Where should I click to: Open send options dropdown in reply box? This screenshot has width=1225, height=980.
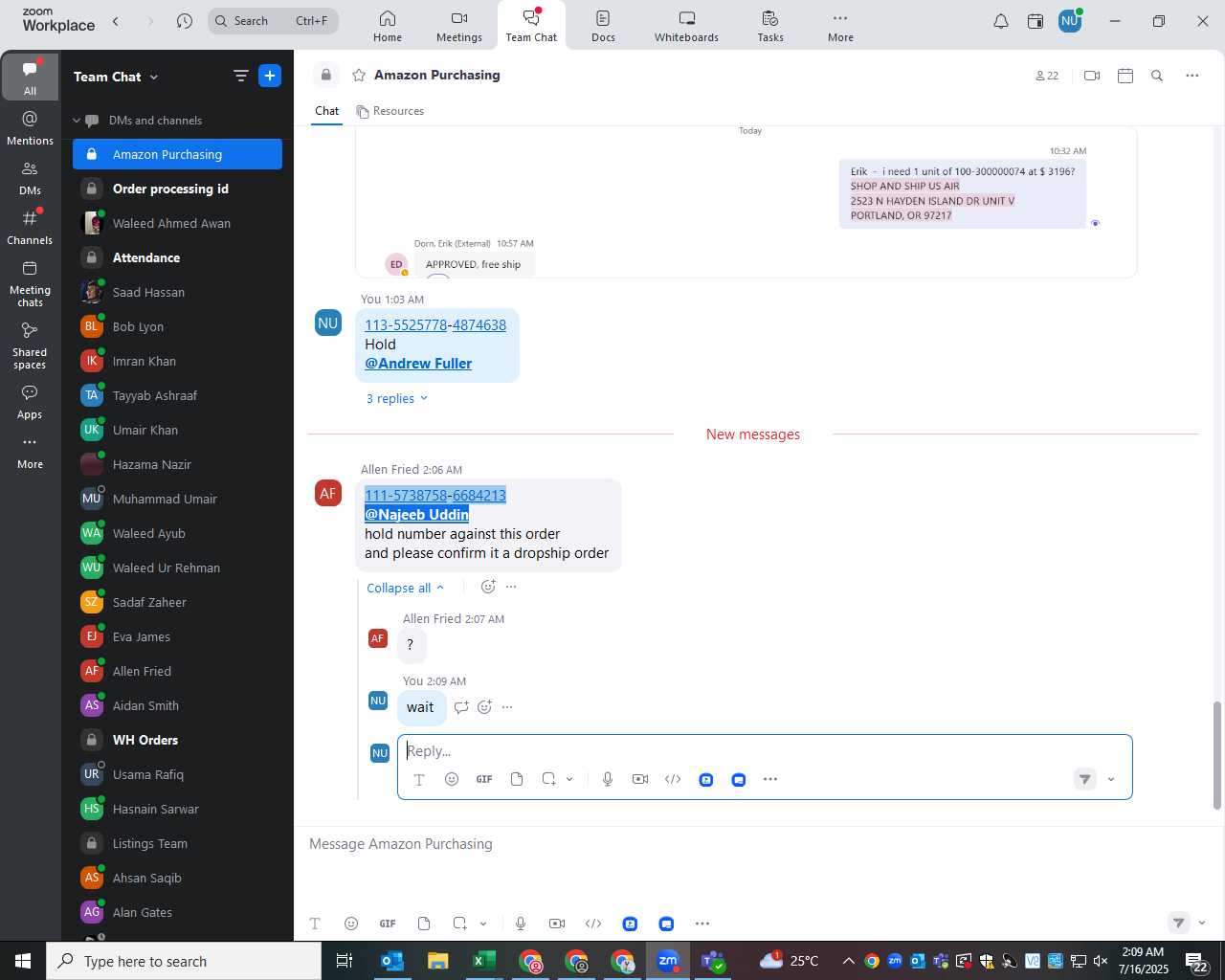pyautogui.click(x=1111, y=779)
